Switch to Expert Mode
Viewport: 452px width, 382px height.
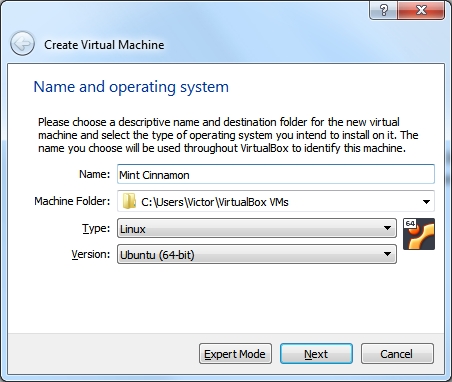click(235, 354)
